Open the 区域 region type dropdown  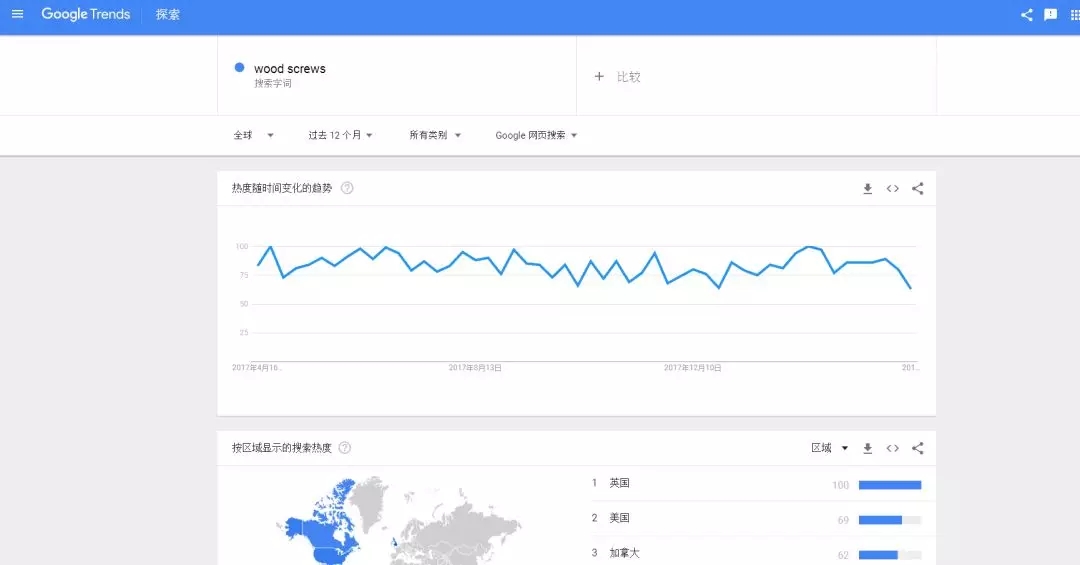(x=829, y=448)
